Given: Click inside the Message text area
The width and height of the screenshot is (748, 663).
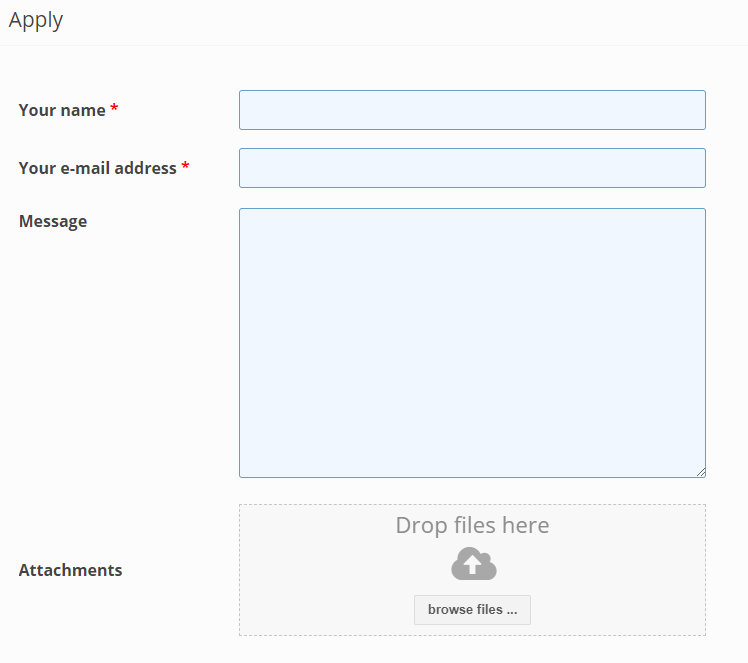Looking at the screenshot, I should [x=472, y=342].
